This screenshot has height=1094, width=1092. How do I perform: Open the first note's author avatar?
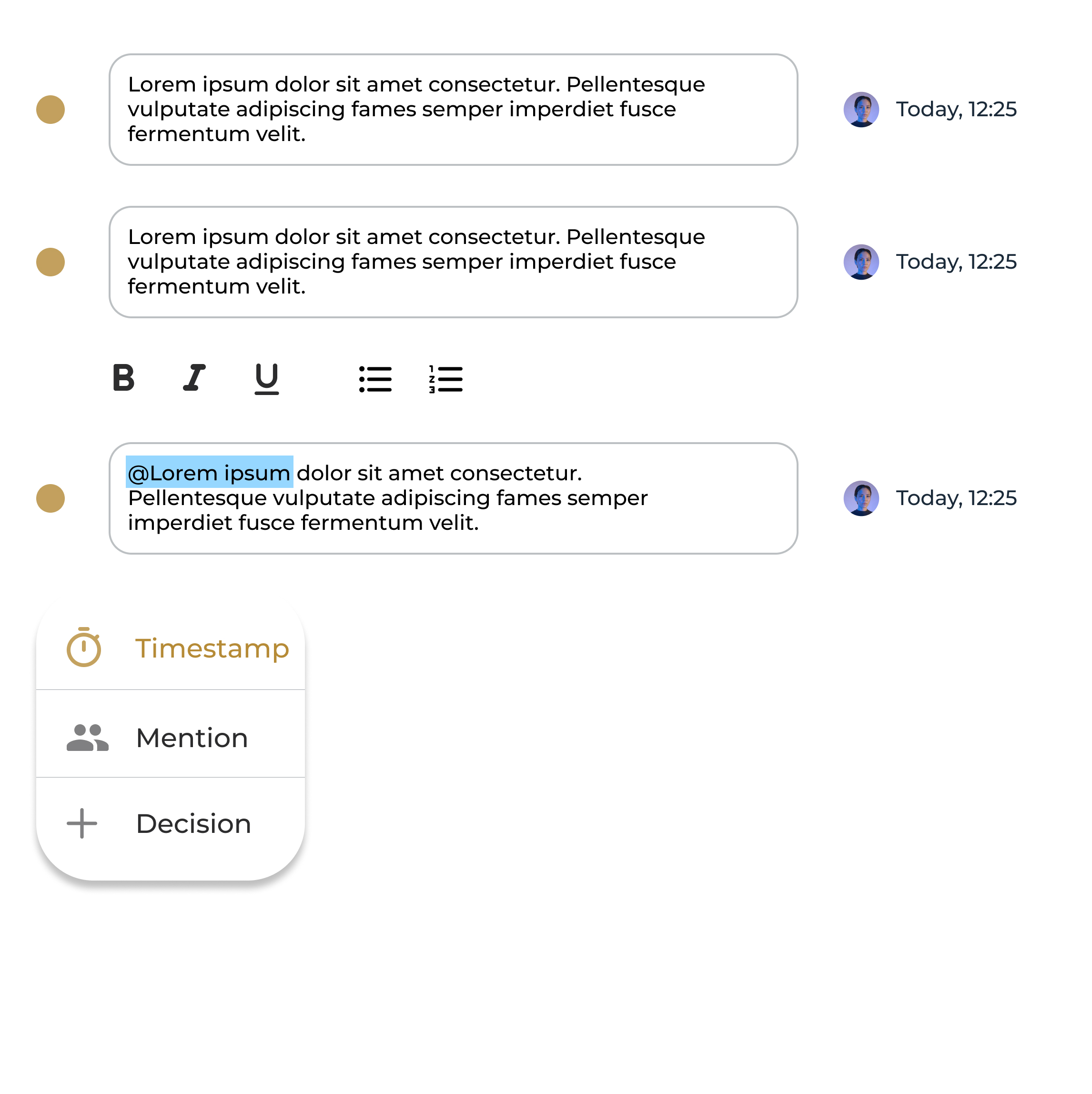(x=861, y=109)
